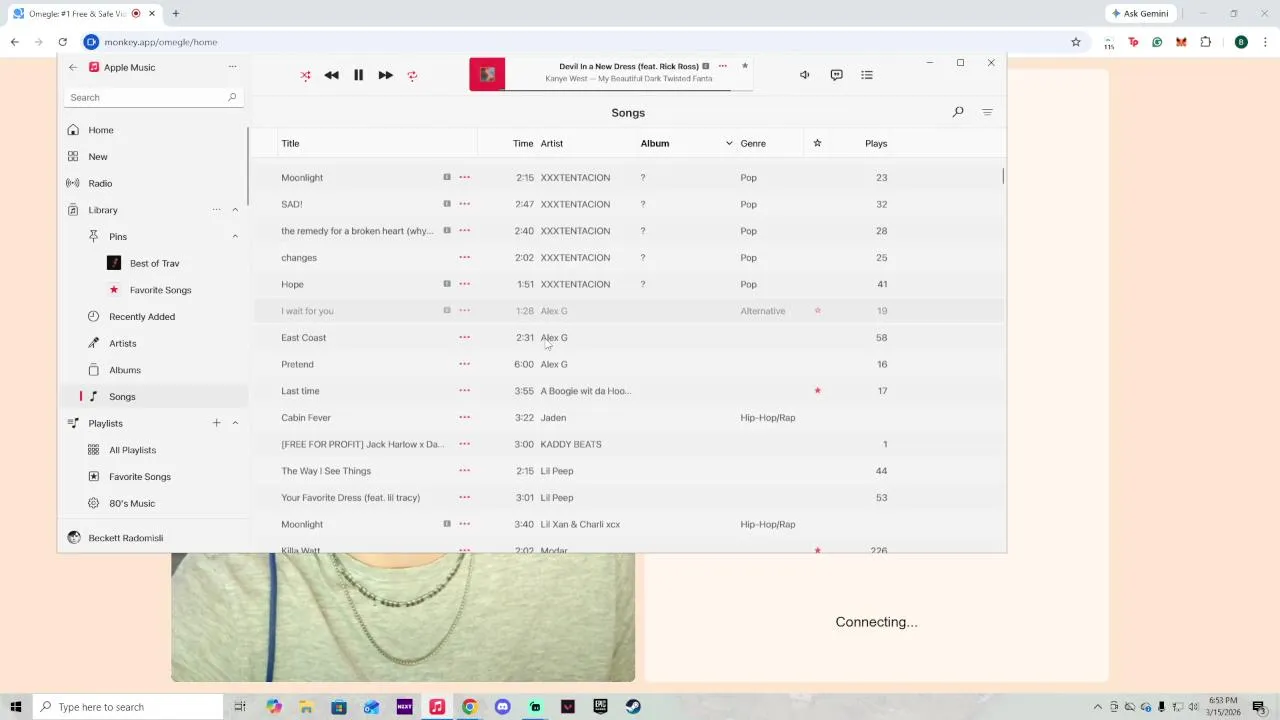Open a new Chrome tab
Screen dimensions: 1280x720
[175, 14]
